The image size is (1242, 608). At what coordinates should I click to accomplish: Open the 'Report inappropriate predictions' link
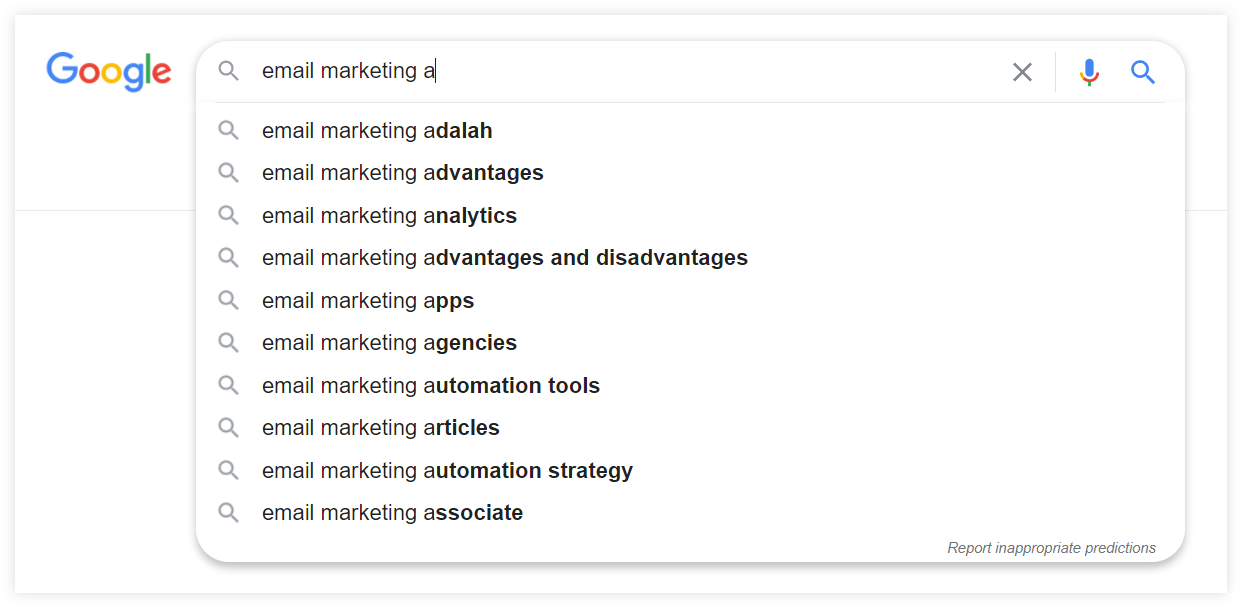1051,548
